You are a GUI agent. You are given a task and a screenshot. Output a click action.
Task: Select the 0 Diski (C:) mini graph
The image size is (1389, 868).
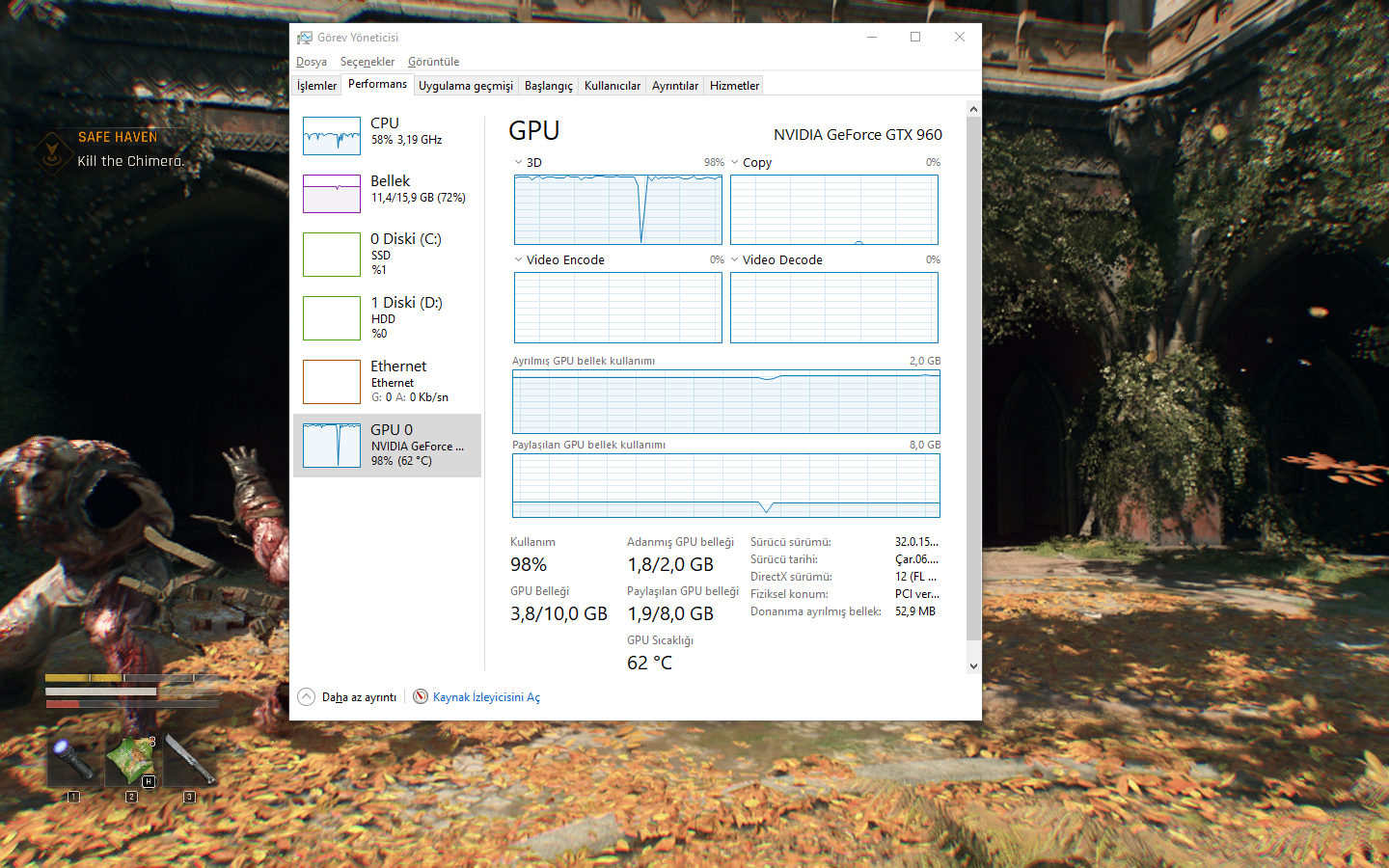(x=332, y=255)
